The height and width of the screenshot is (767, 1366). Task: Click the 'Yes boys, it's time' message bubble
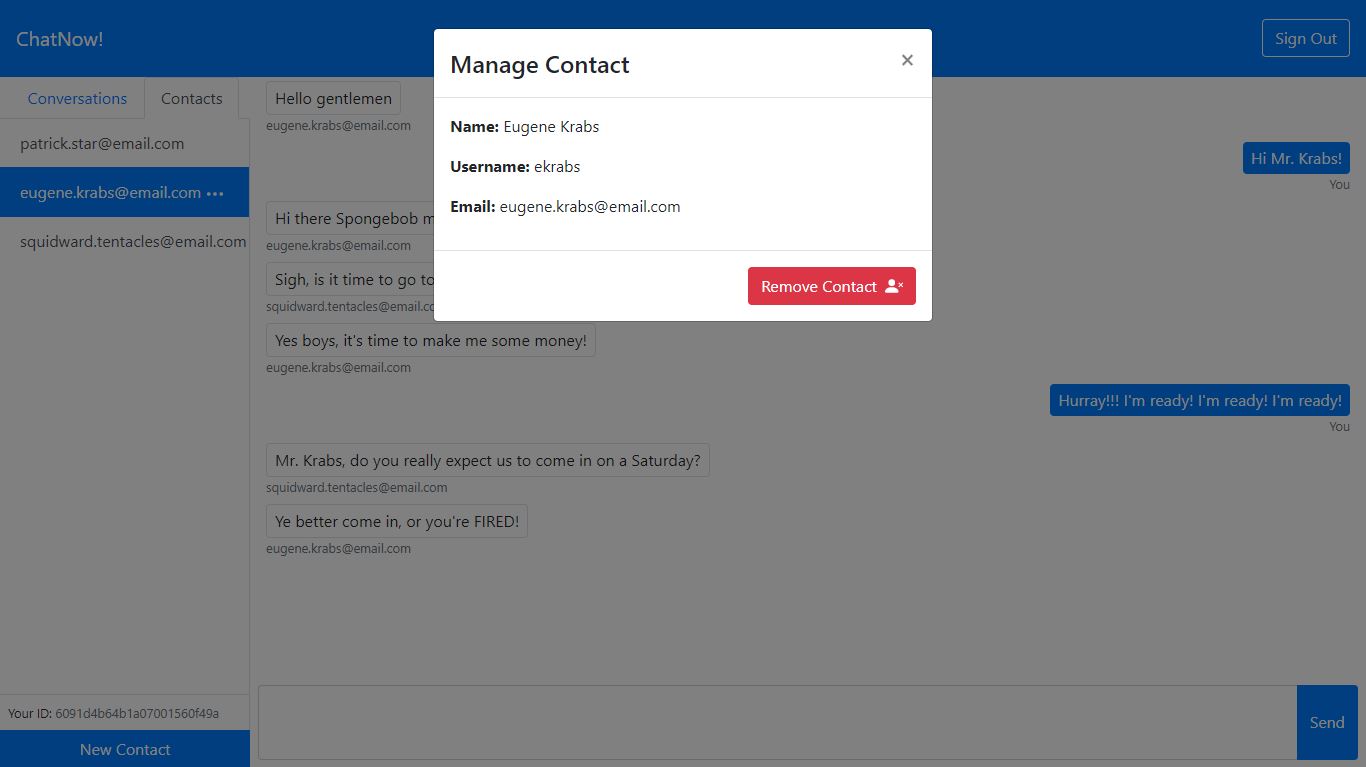pyautogui.click(x=431, y=340)
